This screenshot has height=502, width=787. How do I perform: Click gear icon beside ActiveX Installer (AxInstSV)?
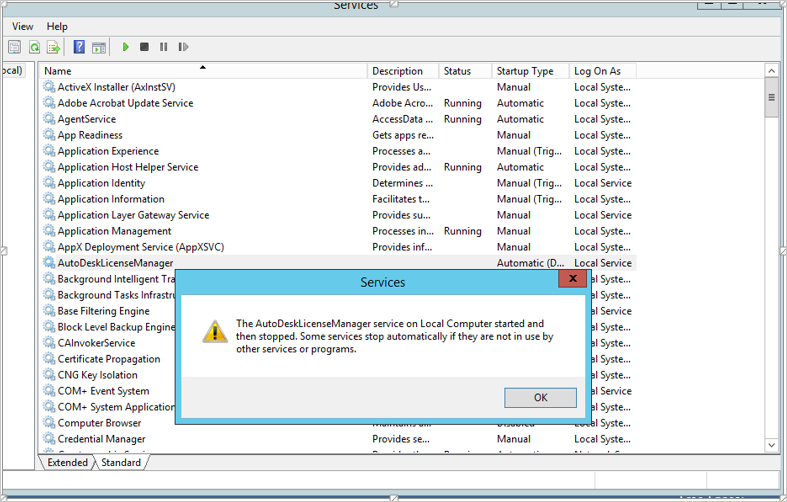coord(49,87)
